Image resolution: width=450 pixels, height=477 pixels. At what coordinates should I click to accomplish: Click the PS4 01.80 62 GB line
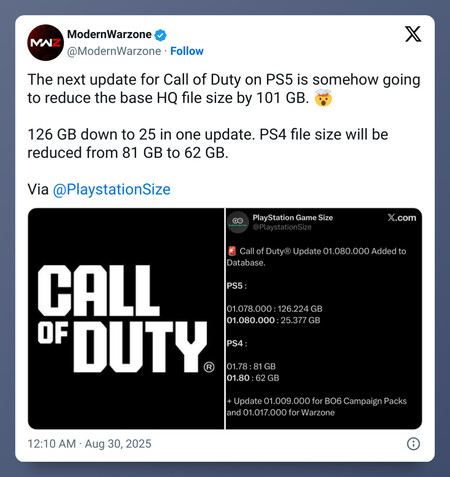pyautogui.click(x=253, y=378)
